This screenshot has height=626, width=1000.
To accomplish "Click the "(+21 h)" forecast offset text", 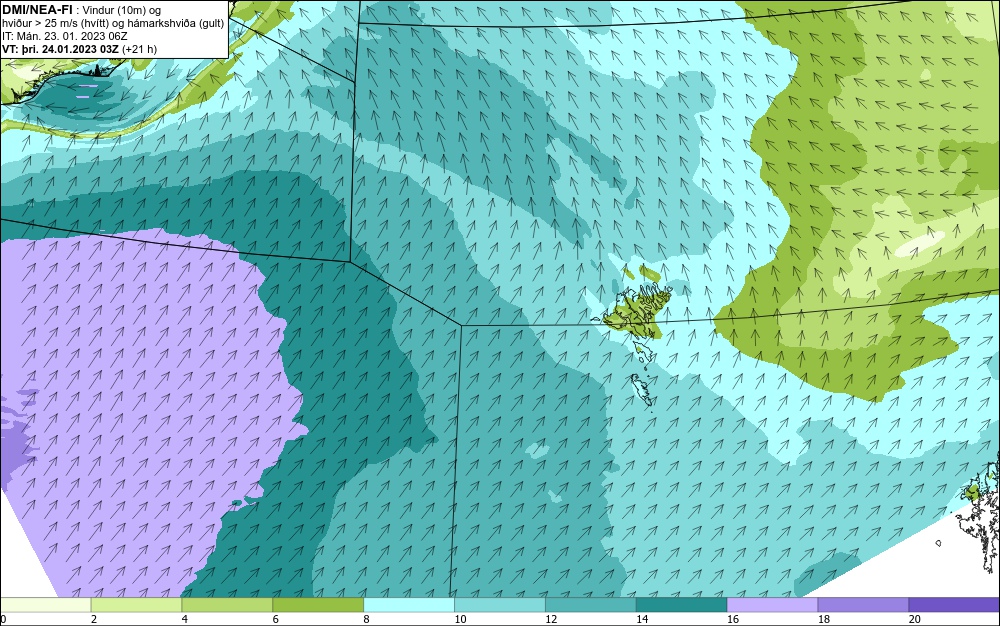I will [x=139, y=49].
